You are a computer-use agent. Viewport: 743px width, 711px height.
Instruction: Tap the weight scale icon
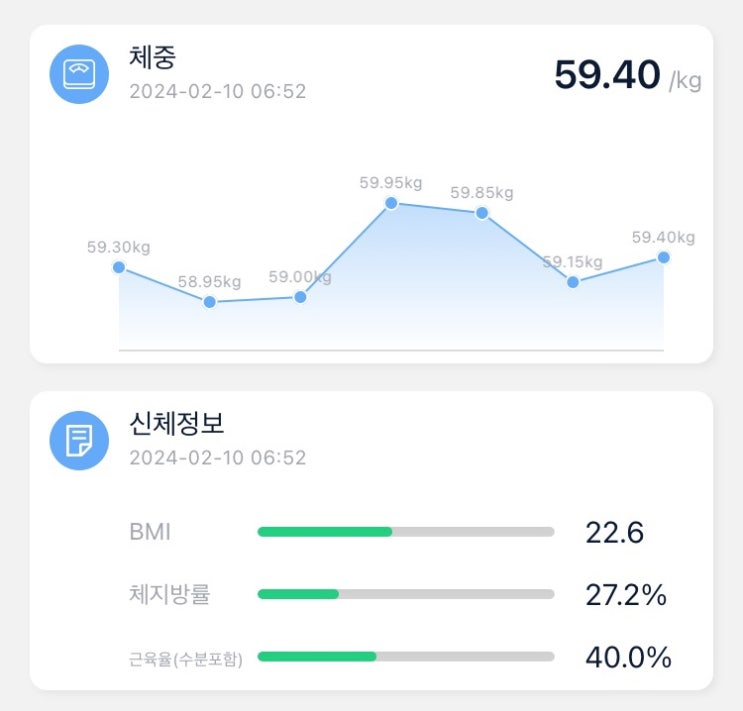79,74
